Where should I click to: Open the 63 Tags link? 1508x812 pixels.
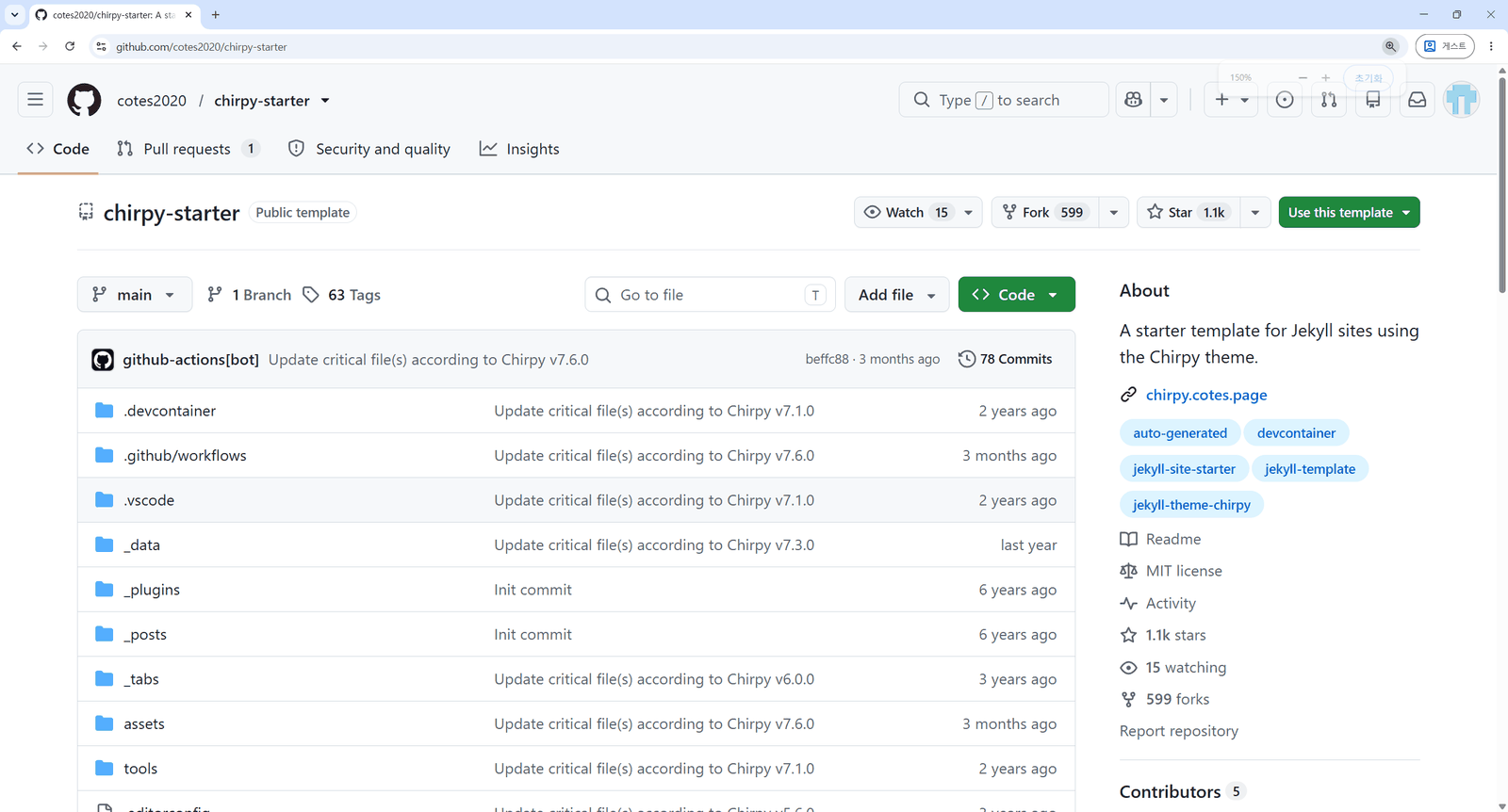pyautogui.click(x=341, y=295)
